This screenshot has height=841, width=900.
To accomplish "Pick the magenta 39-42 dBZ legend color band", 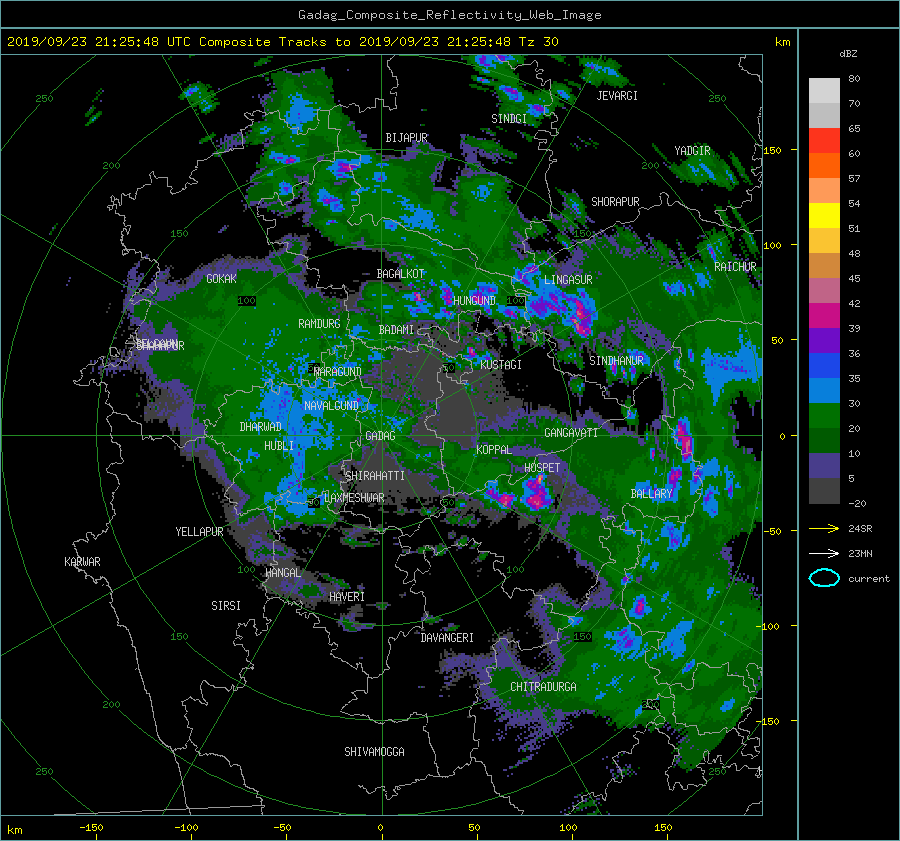I will (824, 315).
